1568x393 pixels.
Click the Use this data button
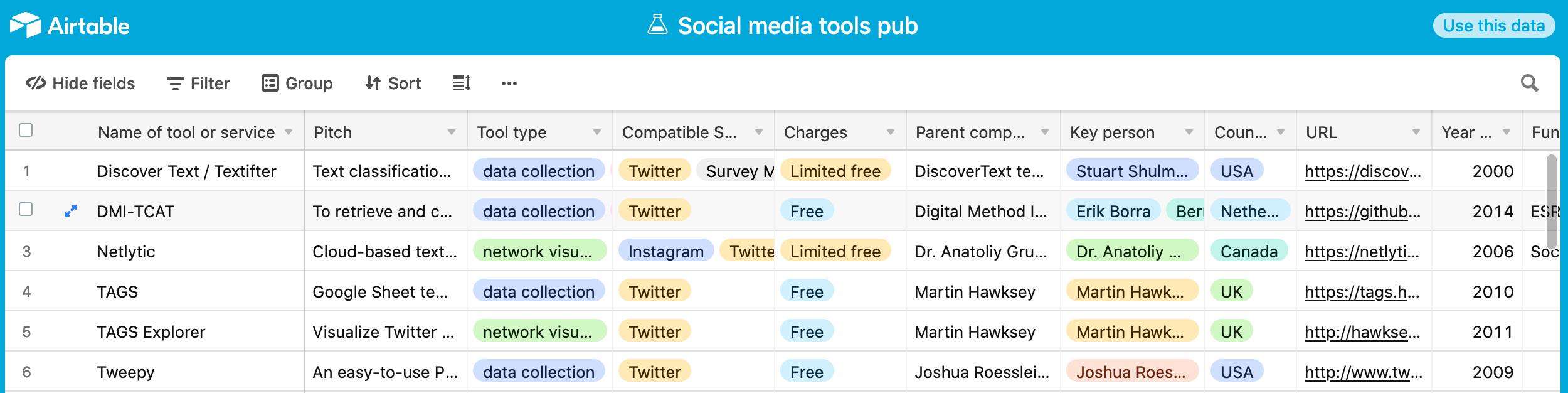1494,26
